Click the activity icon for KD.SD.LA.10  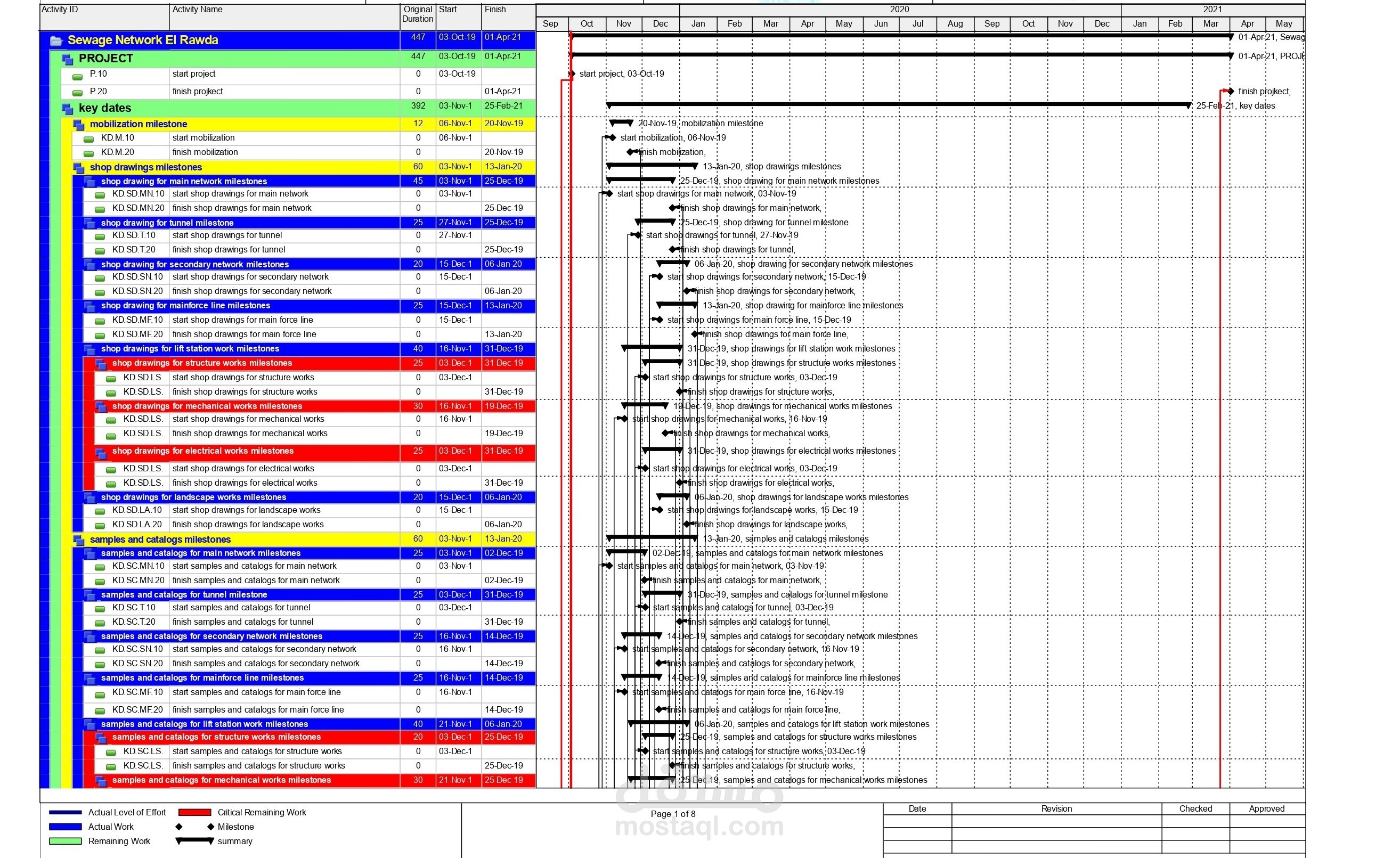click(x=100, y=511)
